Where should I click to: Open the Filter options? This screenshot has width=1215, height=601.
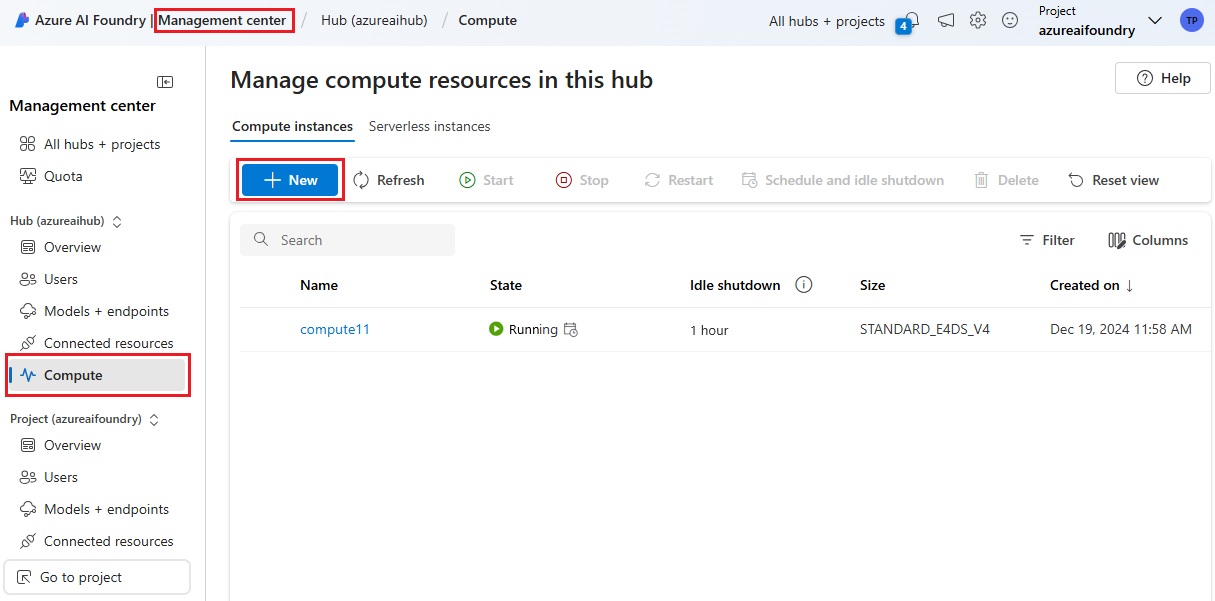click(1047, 240)
